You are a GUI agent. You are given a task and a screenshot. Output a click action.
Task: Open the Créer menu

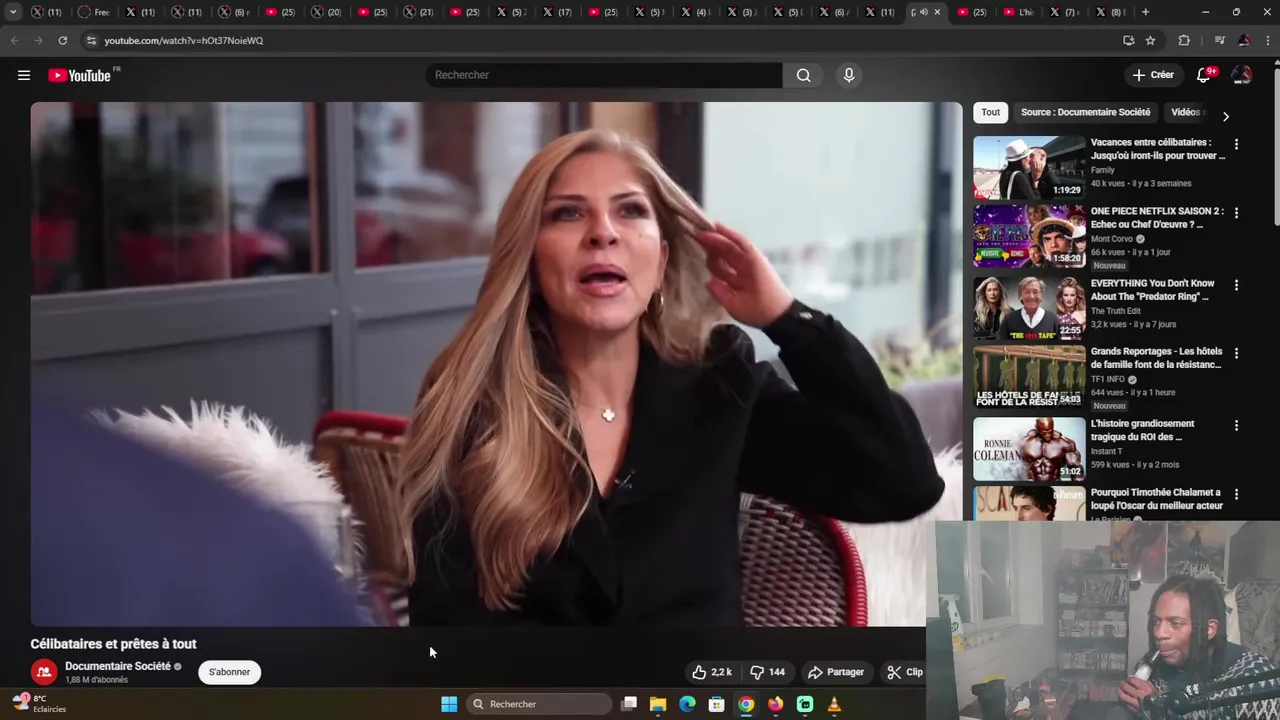pos(1153,75)
